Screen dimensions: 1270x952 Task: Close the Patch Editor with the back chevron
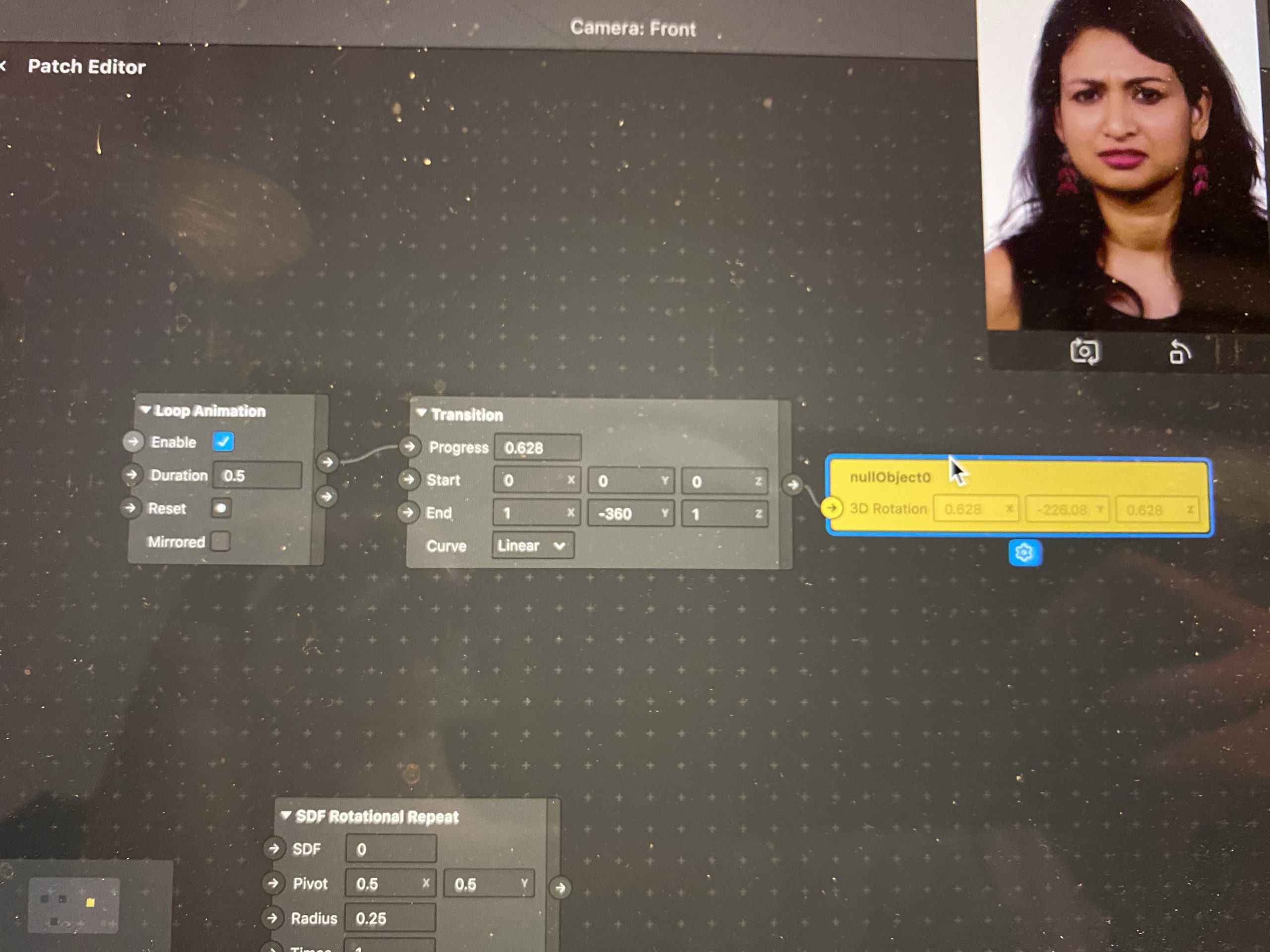pyautogui.click(x=3, y=66)
